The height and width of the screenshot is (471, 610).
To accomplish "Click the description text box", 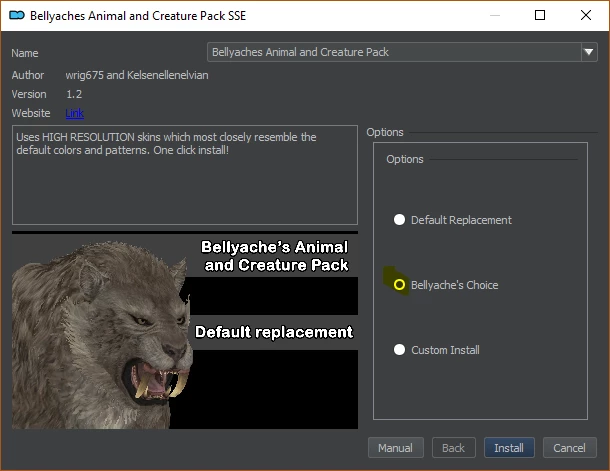I will pos(185,175).
